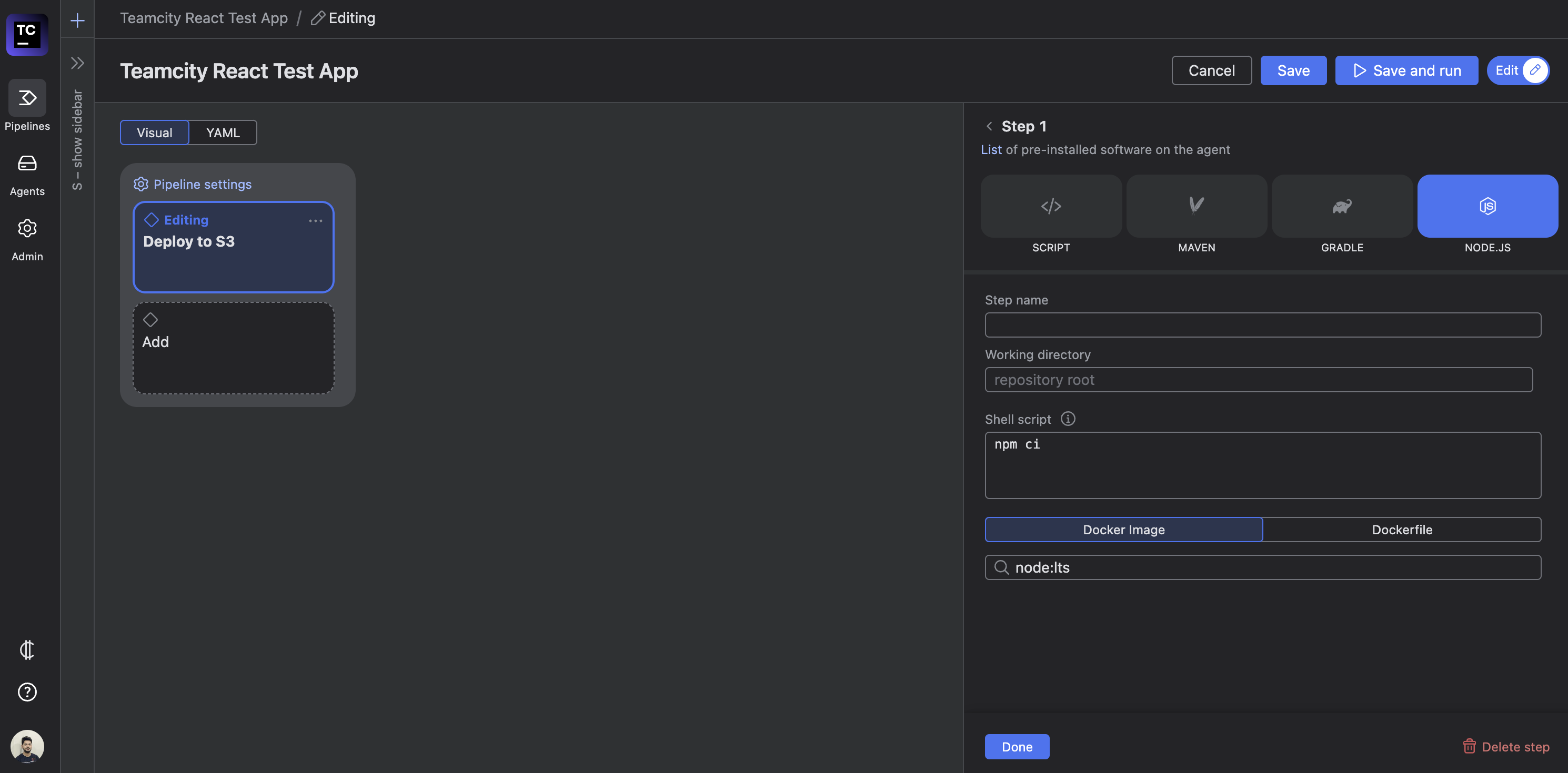Open the help question mark icon
Viewport: 1568px width, 773px height.
tap(27, 692)
